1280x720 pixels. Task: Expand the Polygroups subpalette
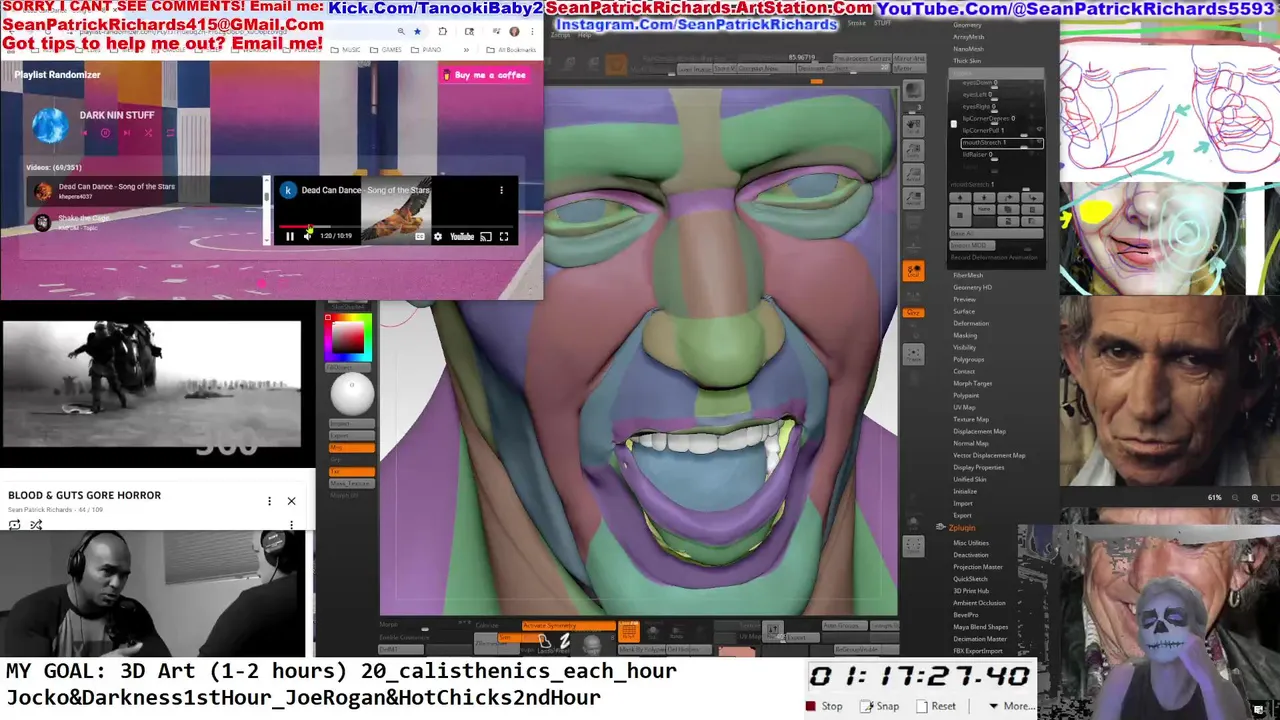click(x=969, y=359)
